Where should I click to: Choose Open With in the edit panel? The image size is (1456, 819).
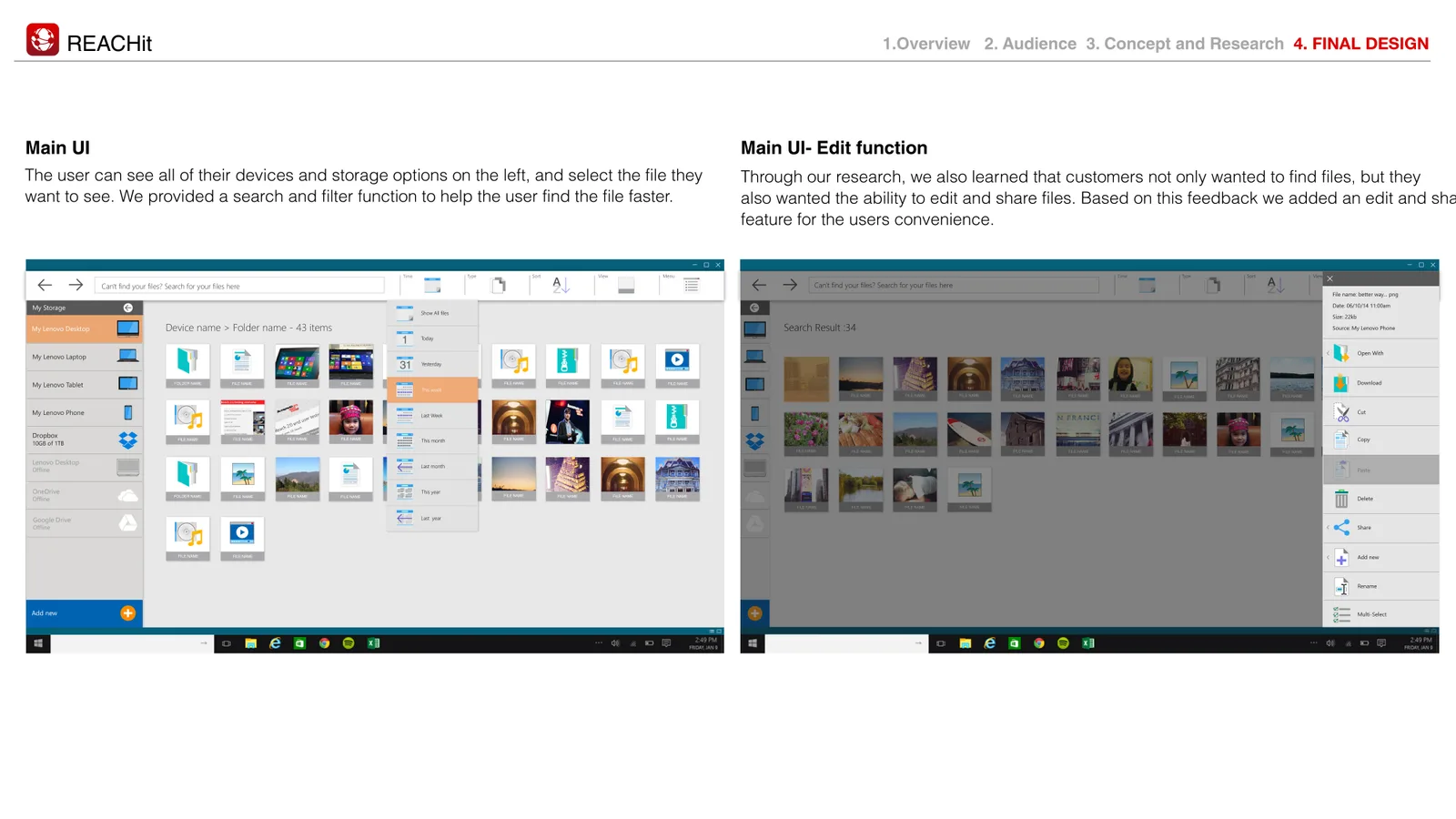click(x=1381, y=353)
